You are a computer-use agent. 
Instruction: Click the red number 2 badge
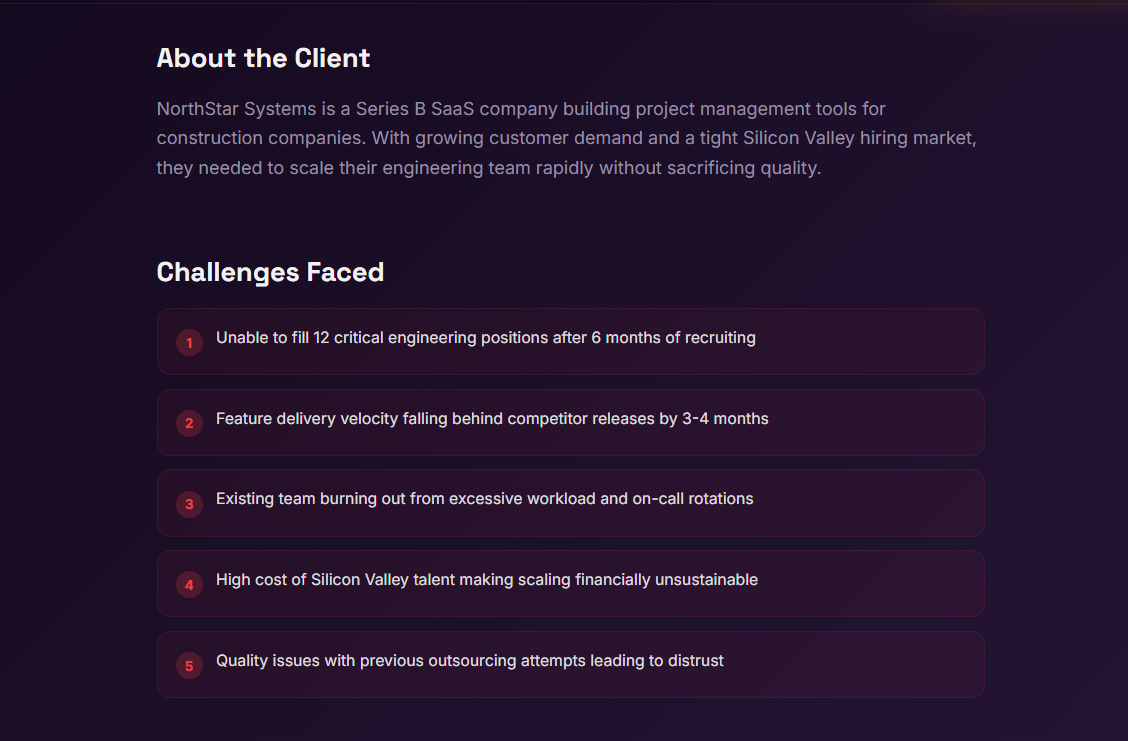189,423
